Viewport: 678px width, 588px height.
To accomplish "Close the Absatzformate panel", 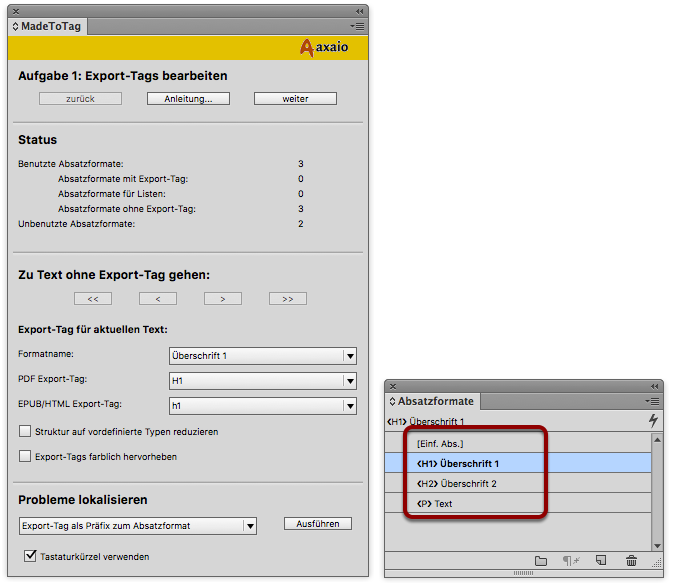I will (x=393, y=387).
